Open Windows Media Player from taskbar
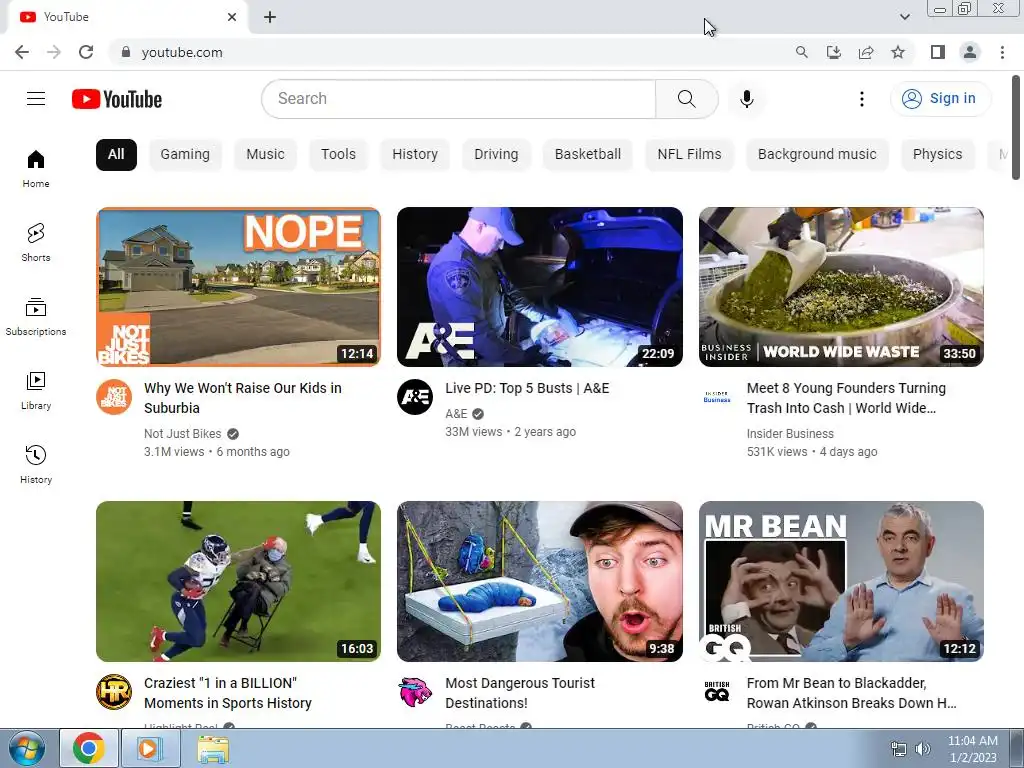1024x768 pixels. point(149,748)
